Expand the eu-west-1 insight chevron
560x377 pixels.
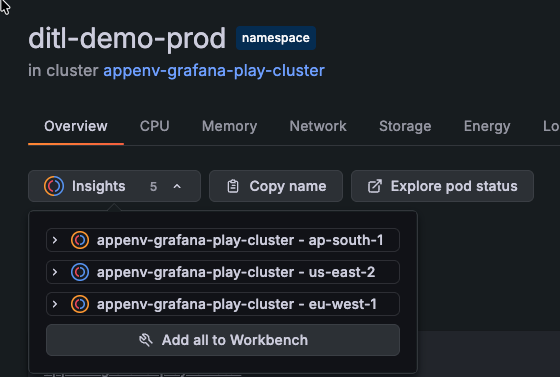click(55, 304)
